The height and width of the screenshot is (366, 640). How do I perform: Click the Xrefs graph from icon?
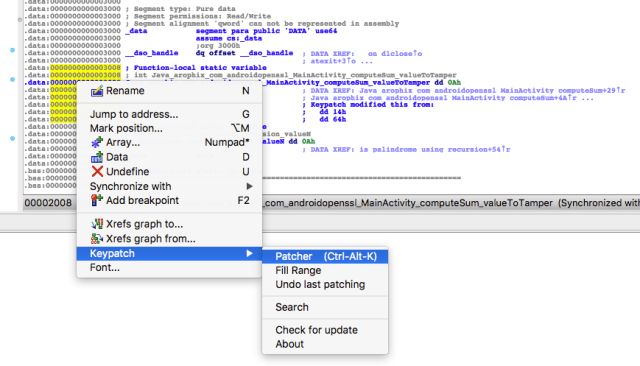[97, 239]
